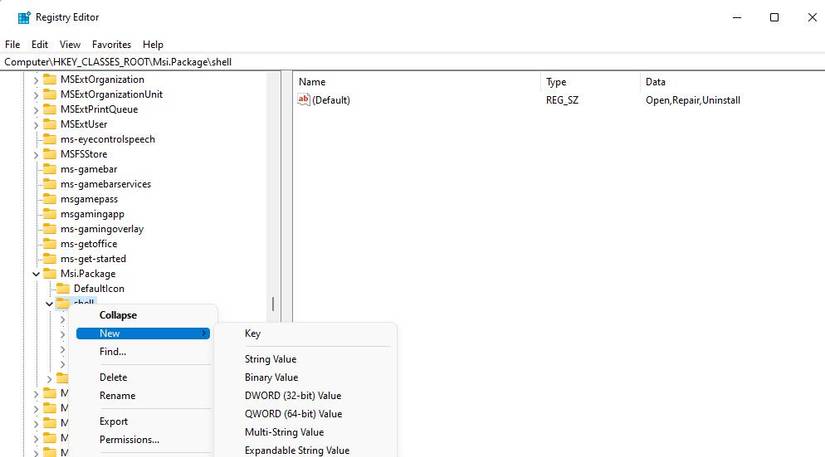Screen dimensions: 825x457
Task: Select String Value from the New submenu
Action: click(x=270, y=359)
